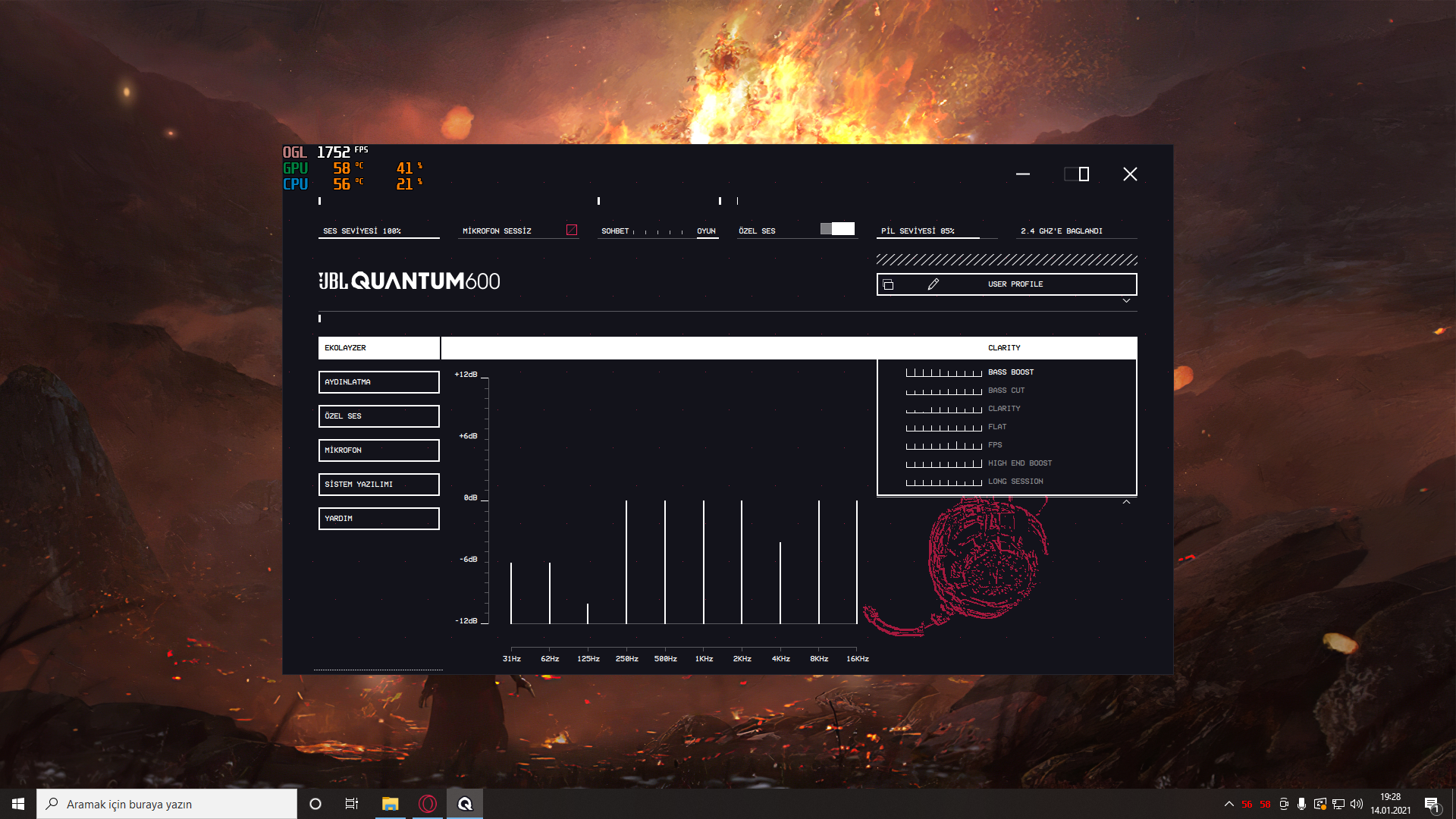This screenshot has width=1456, height=819.
Task: Open Task View on the taskbar
Action: 352,804
